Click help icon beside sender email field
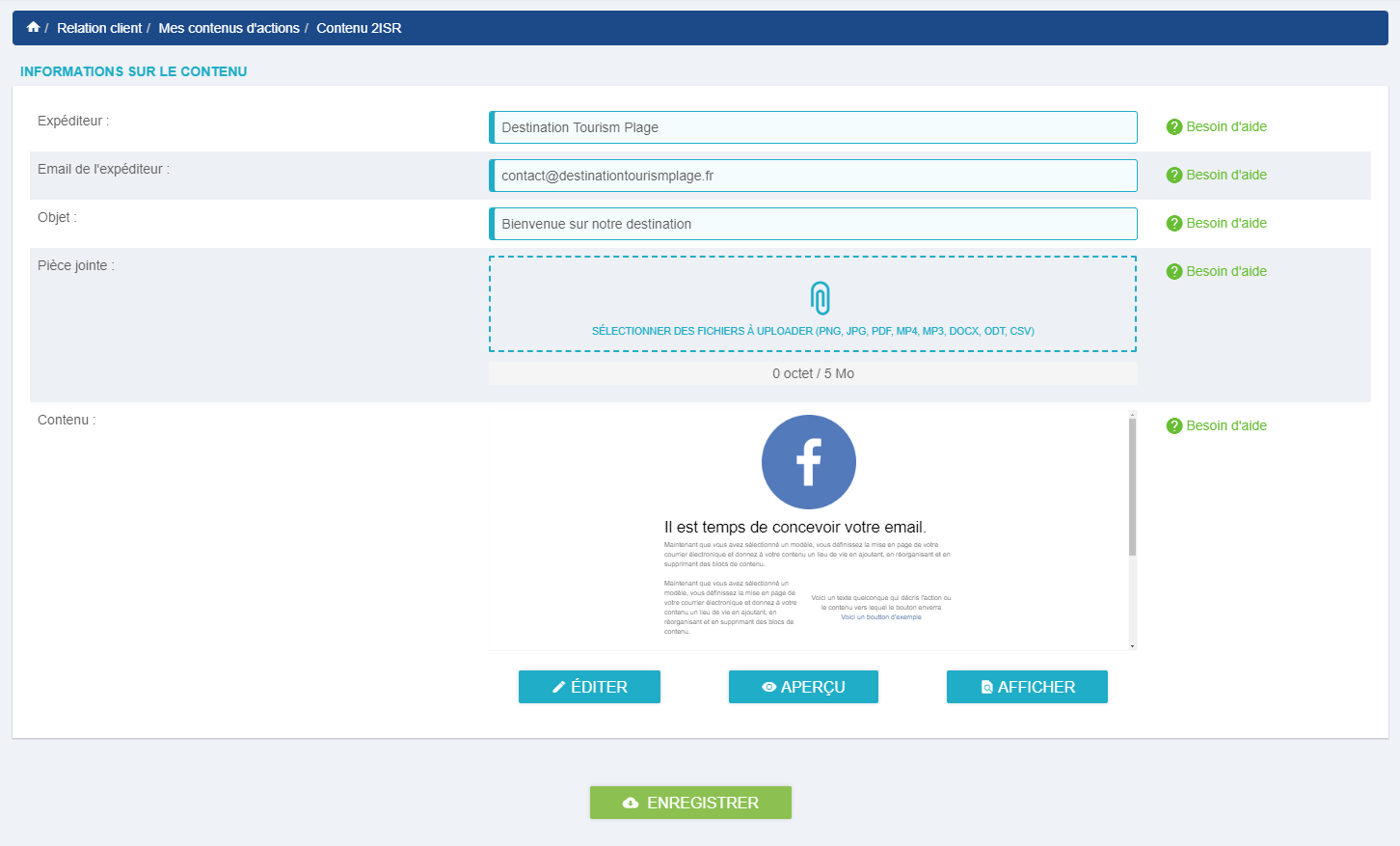 pyautogui.click(x=1173, y=176)
